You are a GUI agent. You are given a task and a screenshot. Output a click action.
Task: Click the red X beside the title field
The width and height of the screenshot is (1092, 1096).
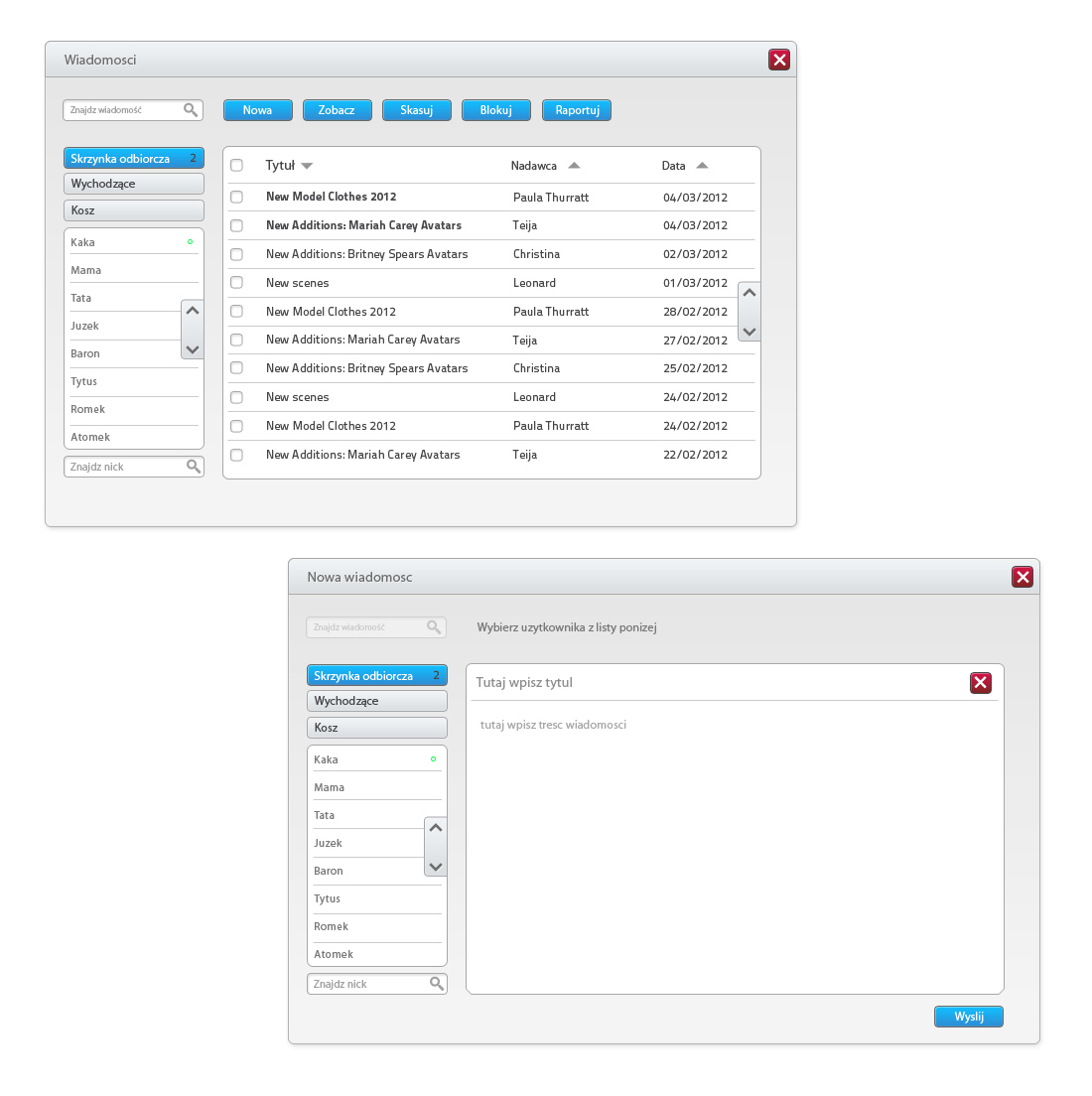981,682
